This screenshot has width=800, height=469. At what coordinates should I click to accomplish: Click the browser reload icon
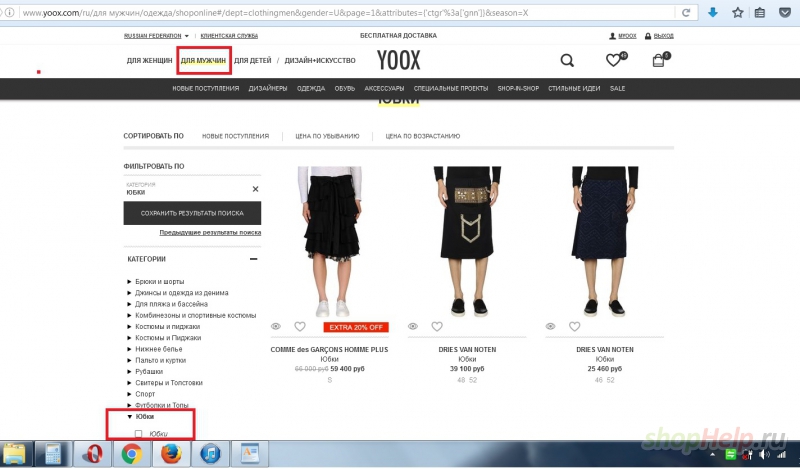tap(686, 13)
